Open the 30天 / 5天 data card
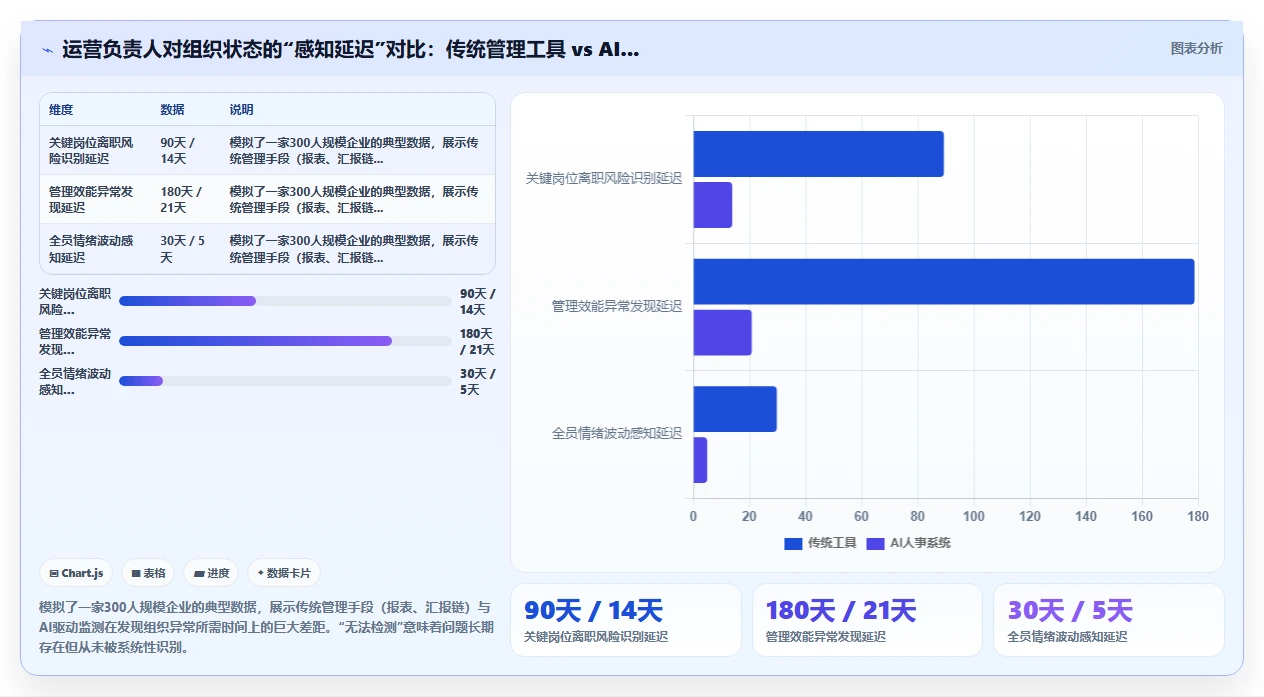Viewport: 1264px width, 697px height. (x=1109, y=620)
